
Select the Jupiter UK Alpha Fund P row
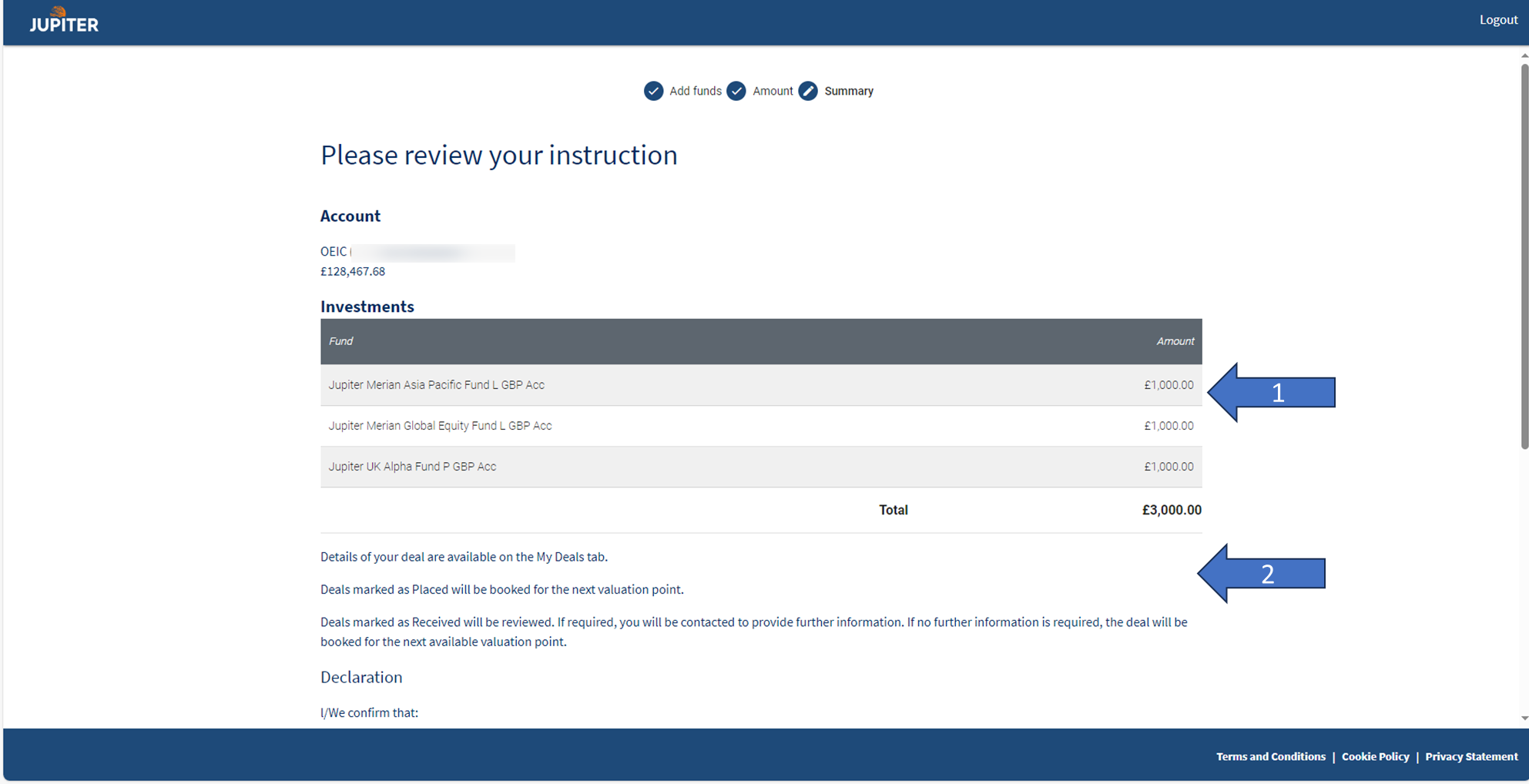761,467
